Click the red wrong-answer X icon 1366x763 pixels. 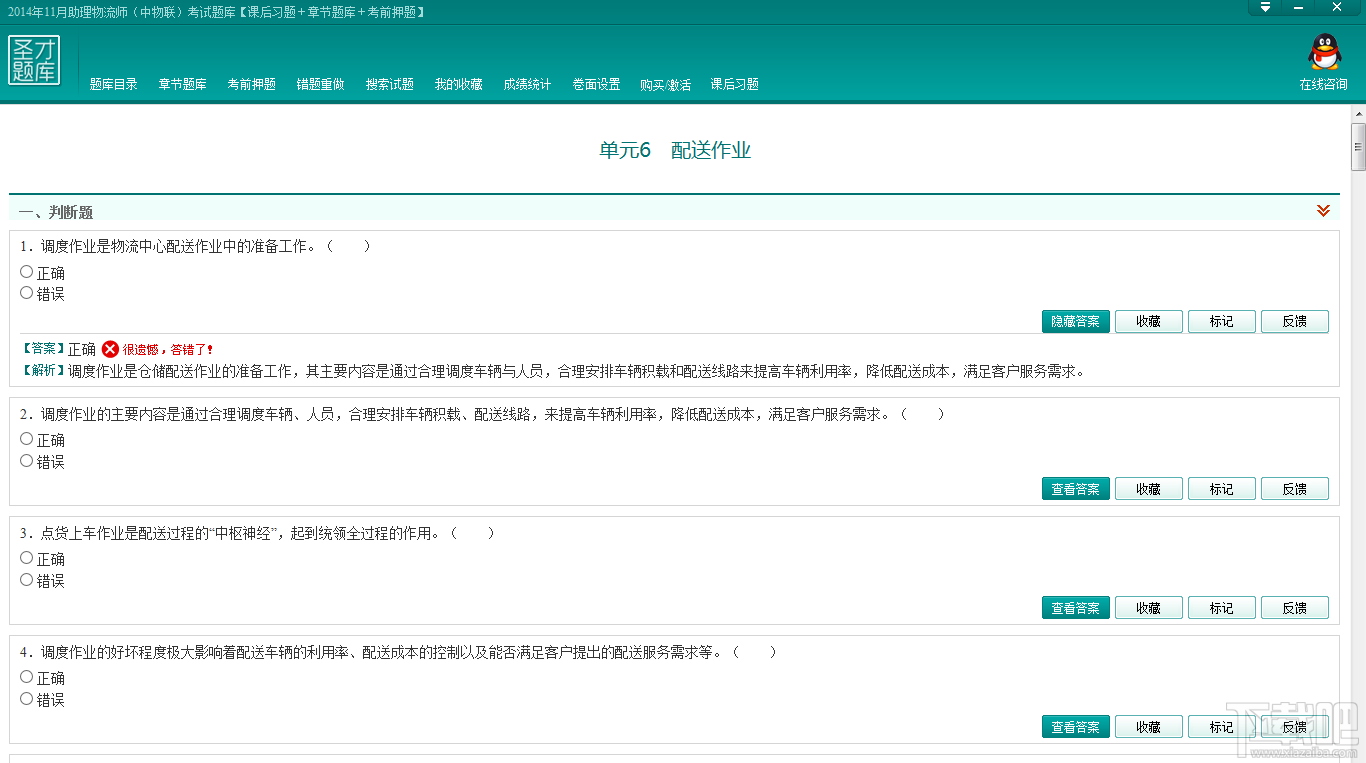pos(110,349)
